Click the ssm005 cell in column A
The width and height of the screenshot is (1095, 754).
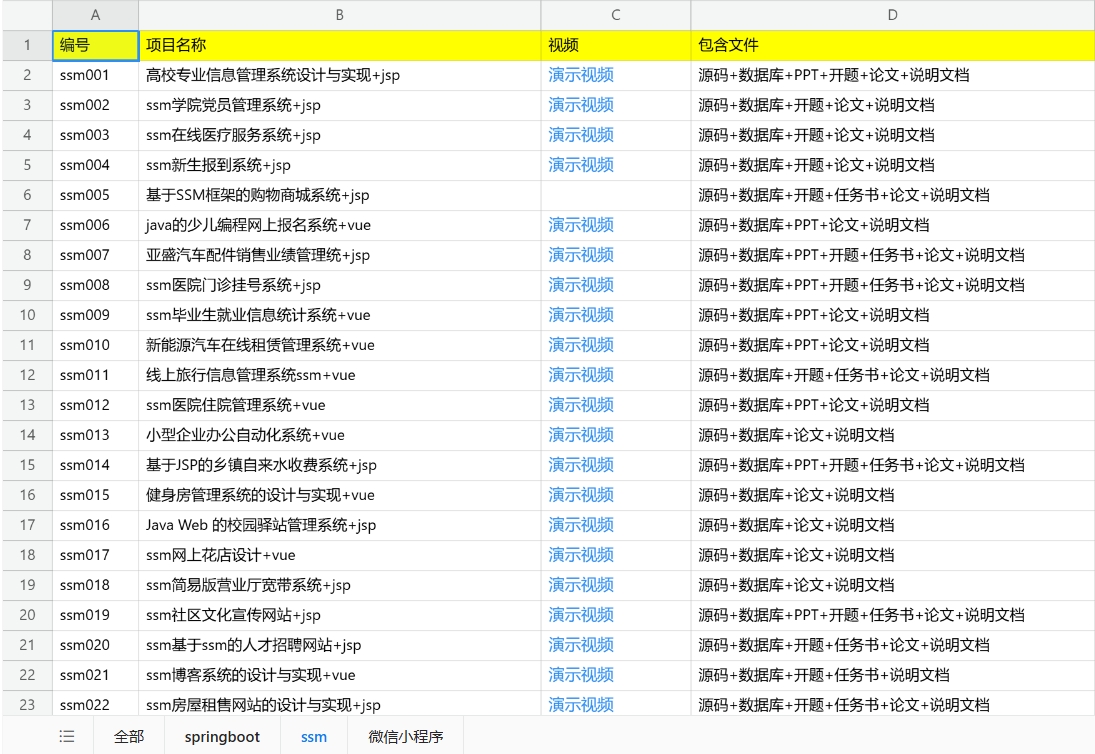[x=96, y=195]
